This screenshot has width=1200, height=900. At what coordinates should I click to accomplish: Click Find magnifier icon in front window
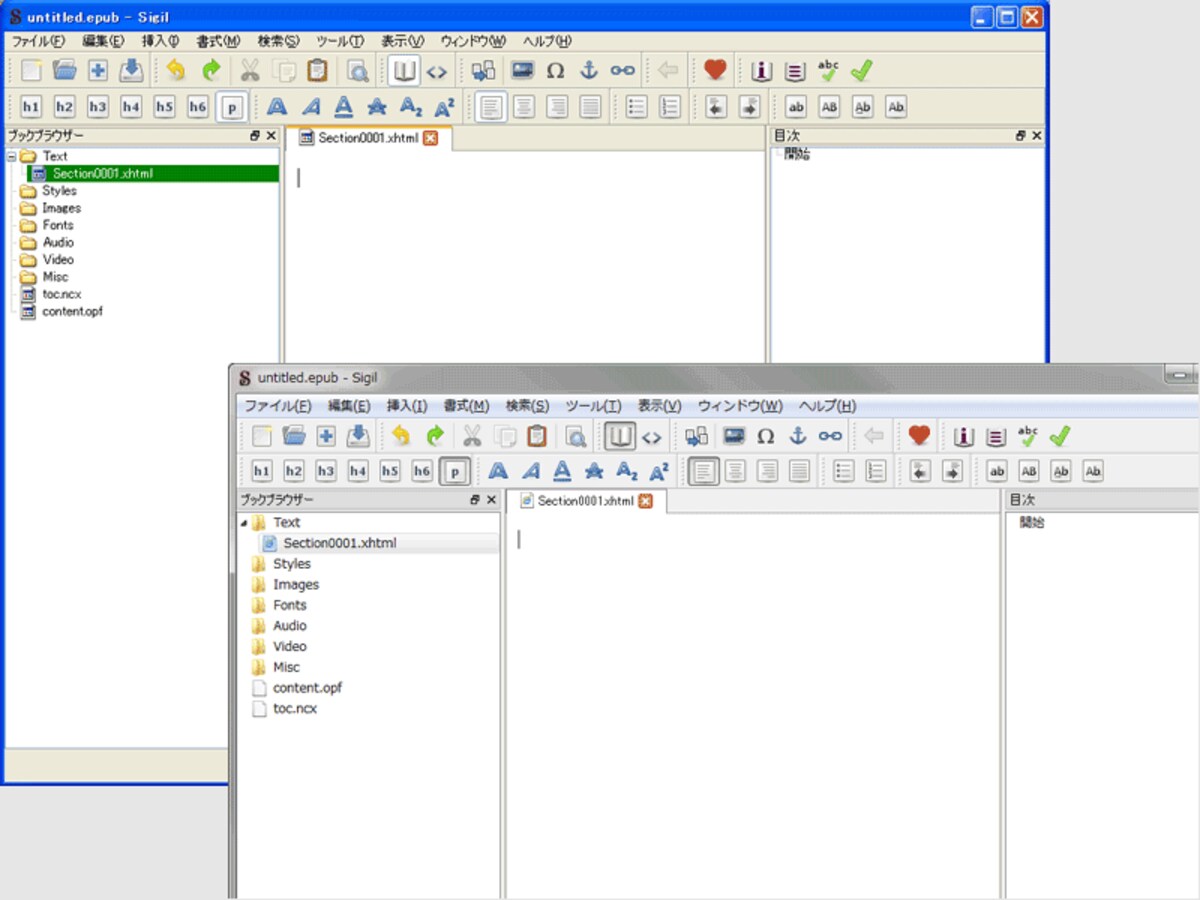click(576, 436)
